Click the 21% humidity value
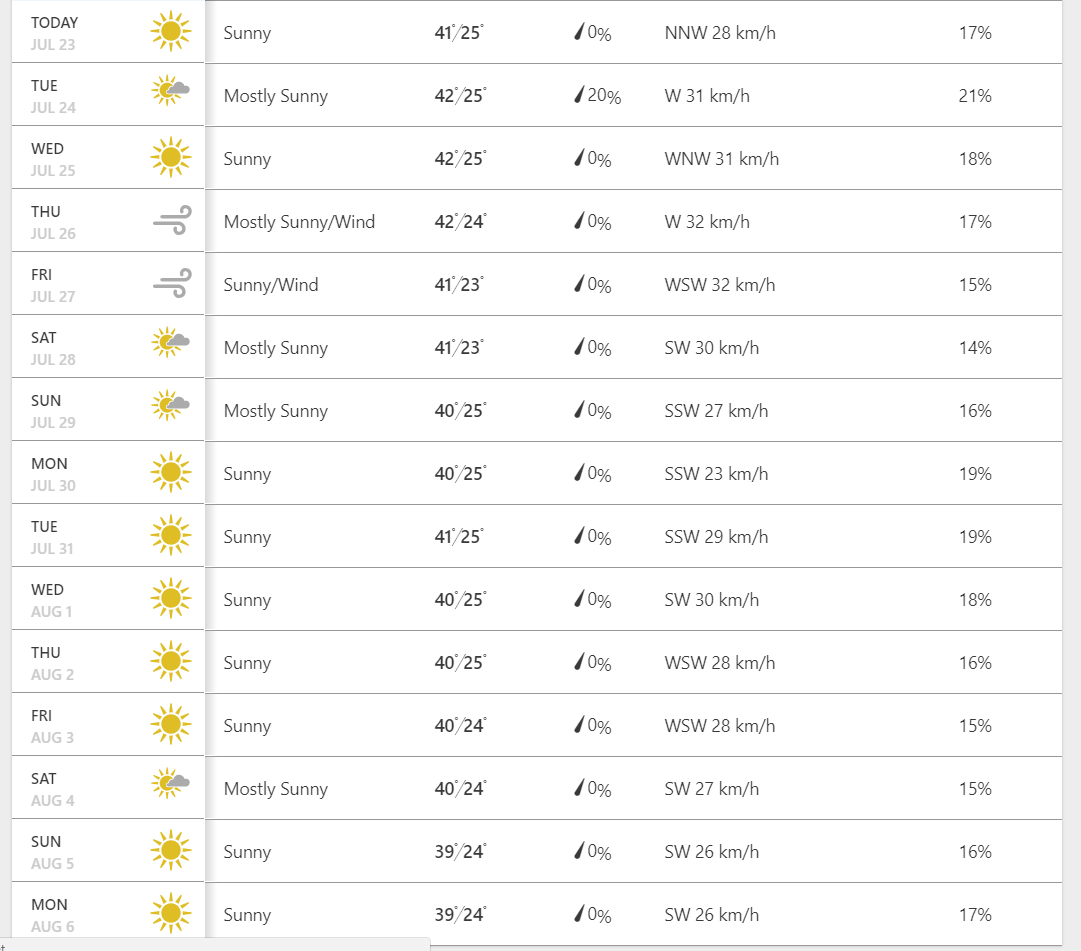Screen dimensions: 1081x951 click(975, 96)
